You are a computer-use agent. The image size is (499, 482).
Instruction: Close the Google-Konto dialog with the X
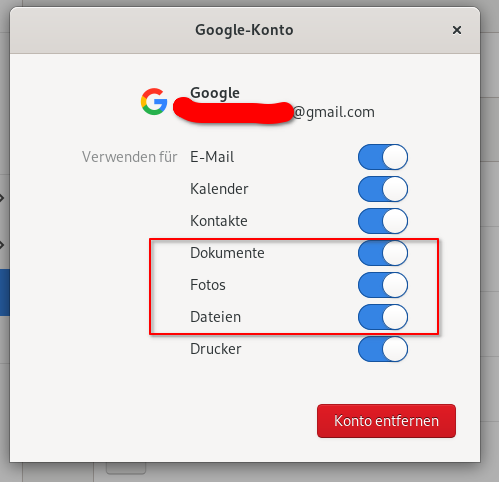457,30
